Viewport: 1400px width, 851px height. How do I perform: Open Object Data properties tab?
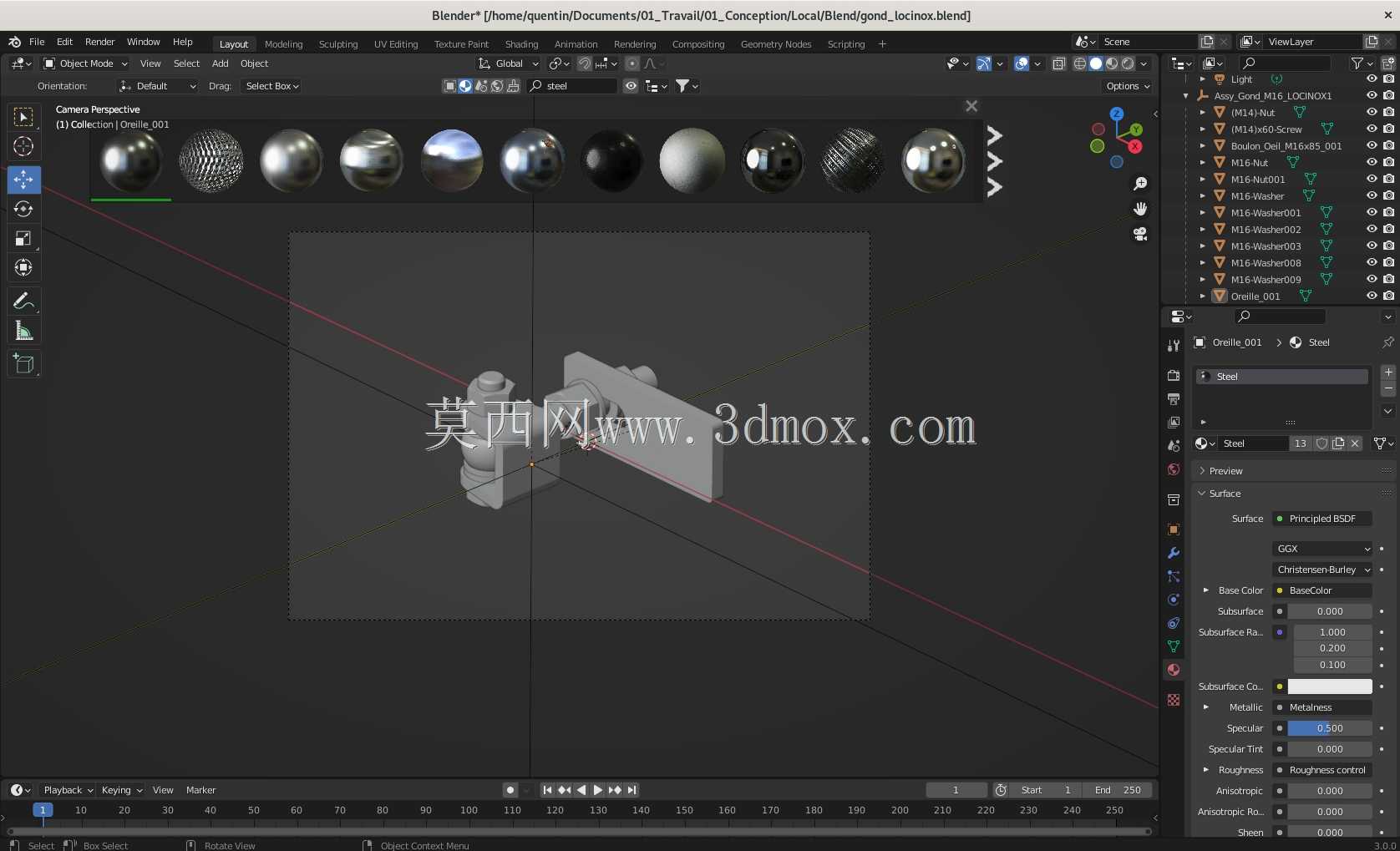(1174, 646)
